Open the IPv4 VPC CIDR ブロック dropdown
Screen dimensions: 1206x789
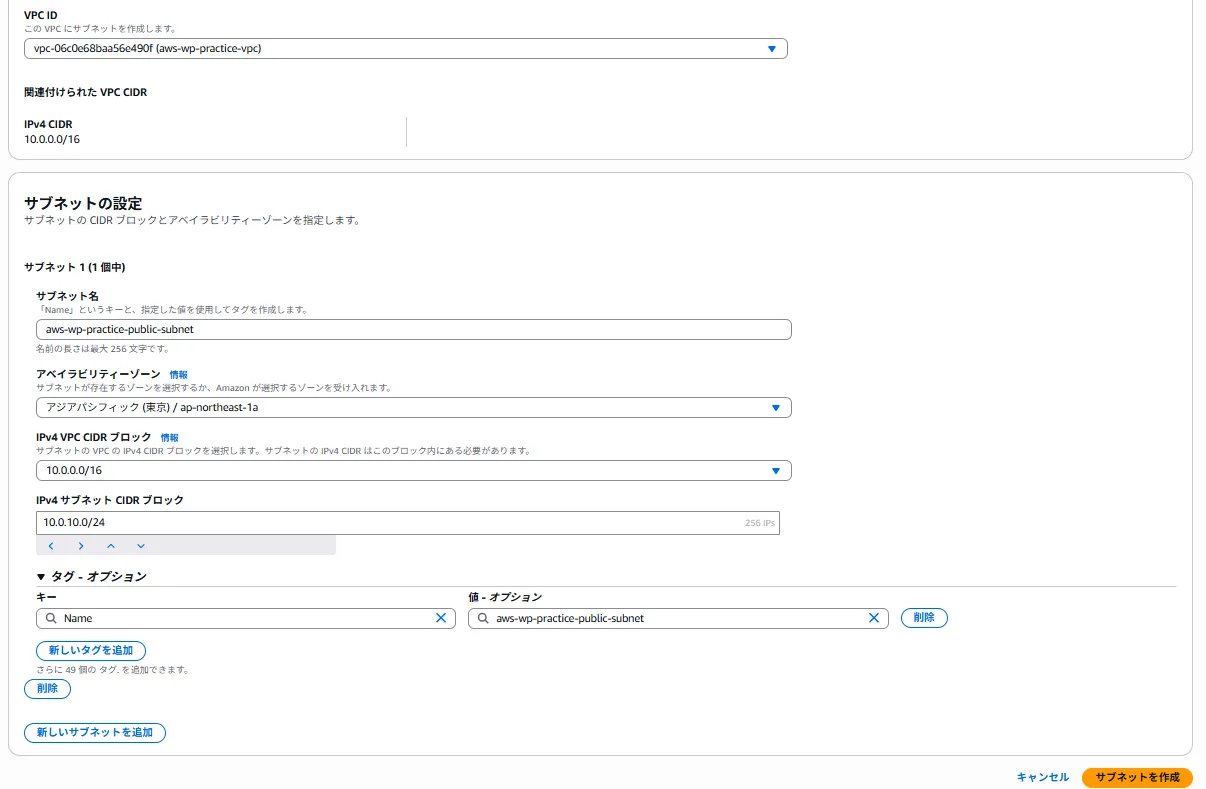pyautogui.click(x=777, y=470)
